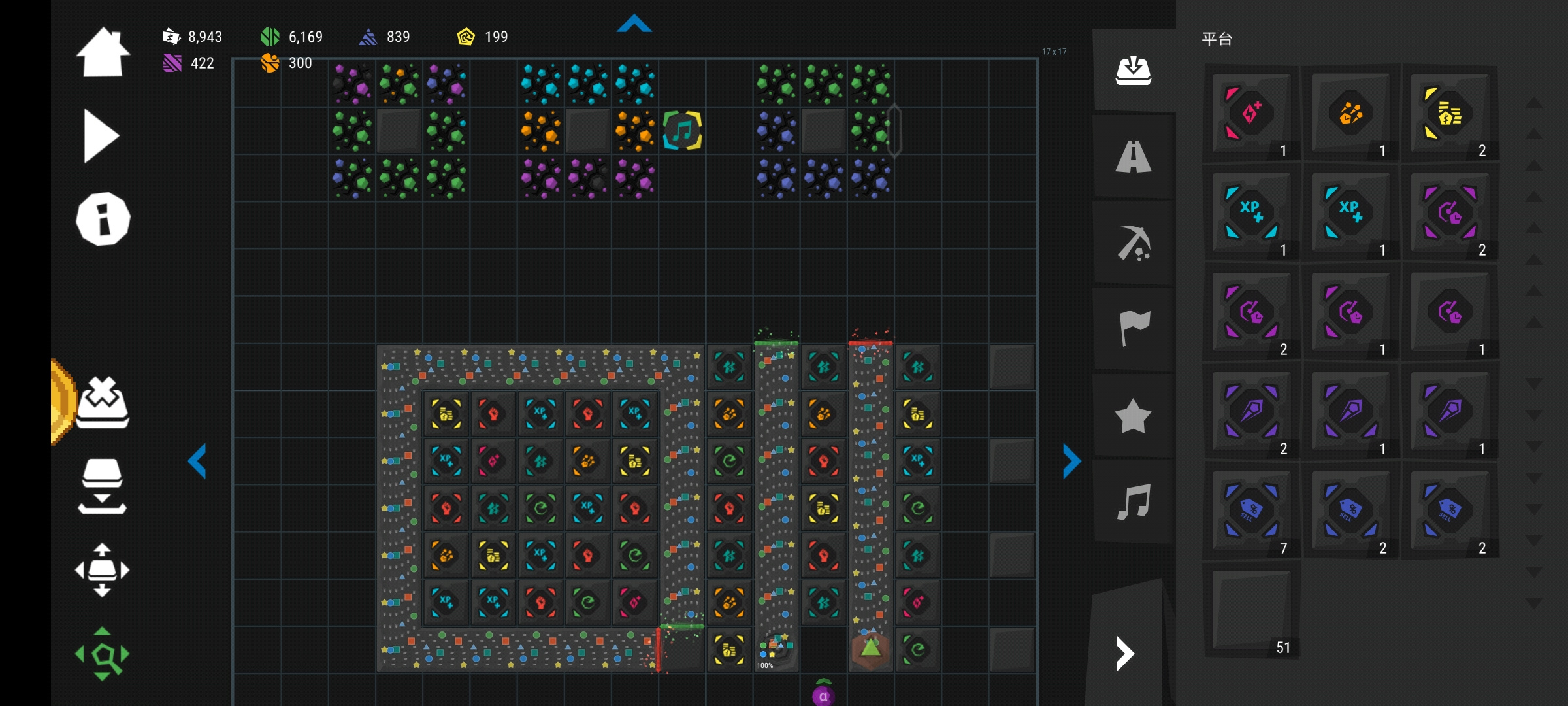Viewport: 1568px width, 706px height.
Task: Pick the orange bonus platform in inventory
Action: click(1350, 113)
